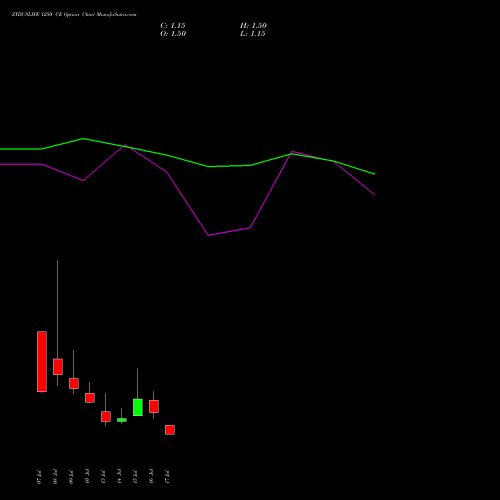
Task: Select the low value L: 1.15
Action: 253,34
